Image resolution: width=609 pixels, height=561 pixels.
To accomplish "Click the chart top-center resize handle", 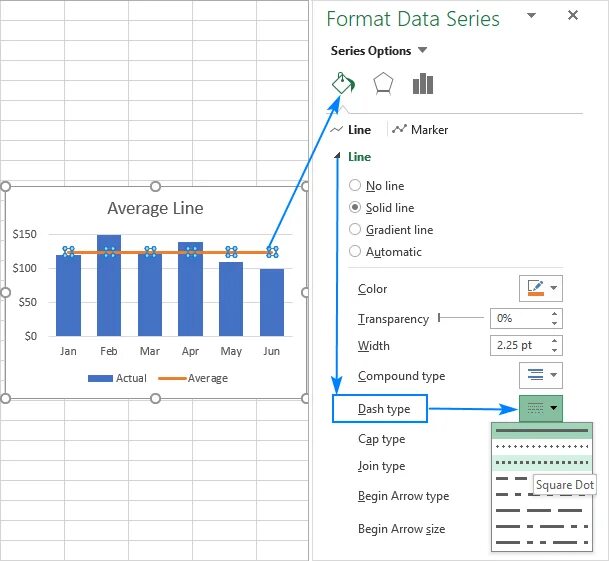I will point(155,186).
